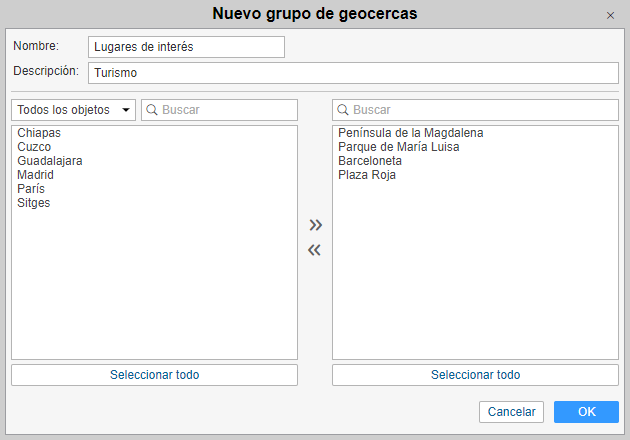Open the Todos los objetos dropdown
The height and width of the screenshot is (440, 630).
coord(74,110)
